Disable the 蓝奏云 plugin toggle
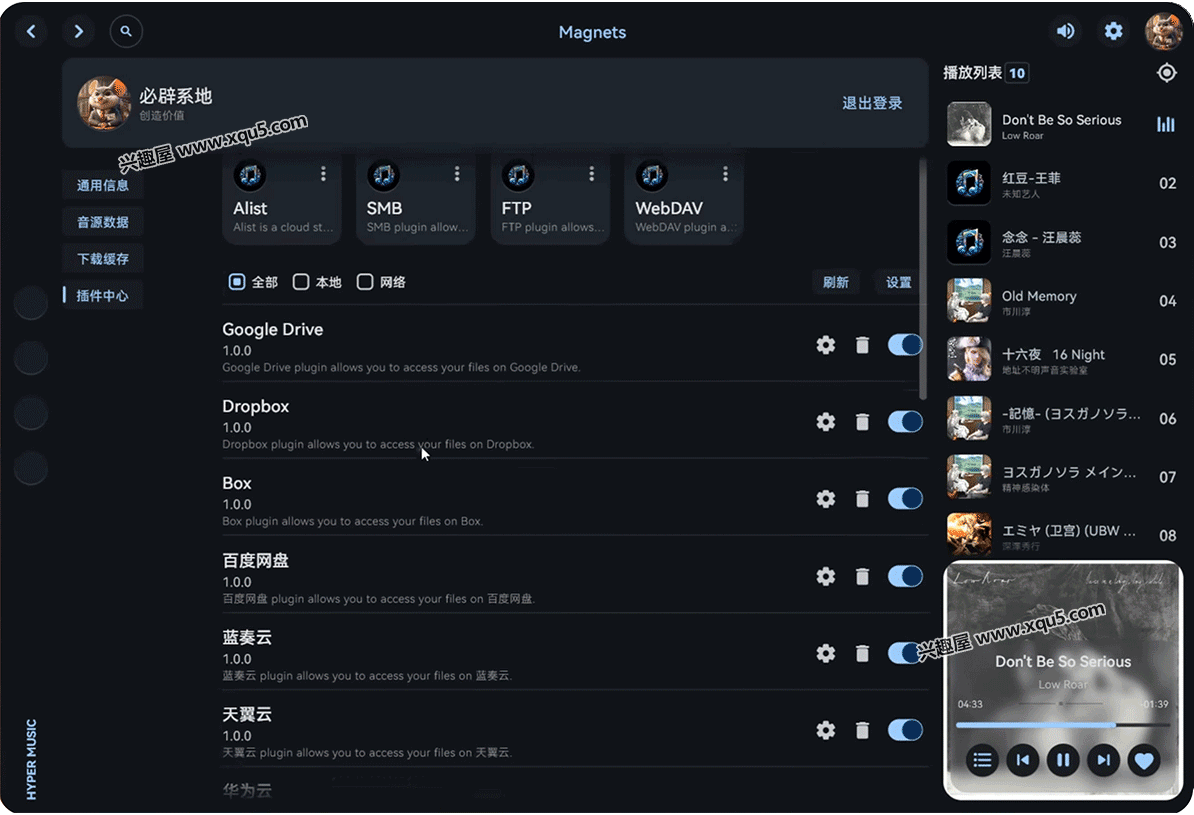The height and width of the screenshot is (815, 1194). [x=905, y=654]
